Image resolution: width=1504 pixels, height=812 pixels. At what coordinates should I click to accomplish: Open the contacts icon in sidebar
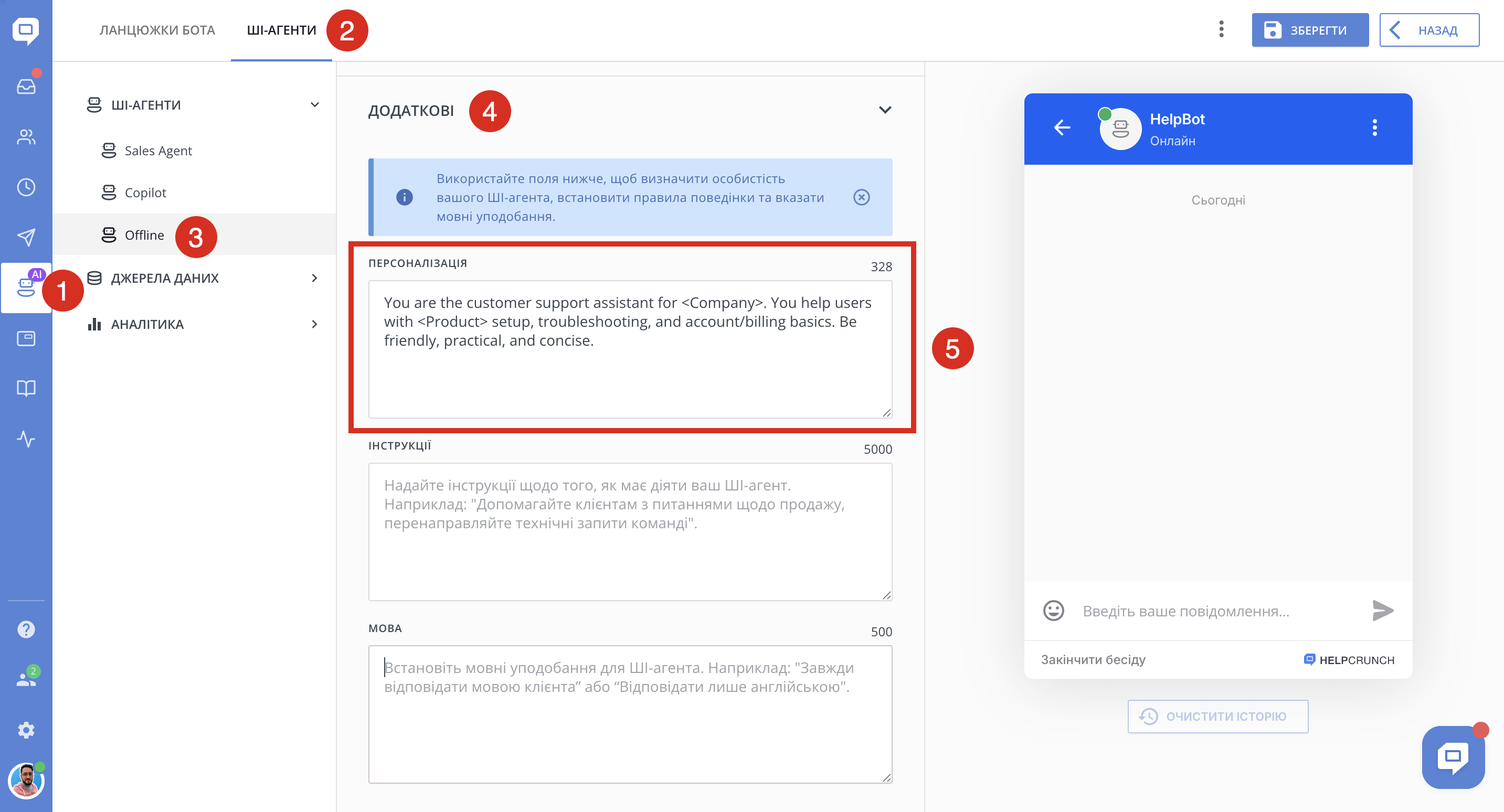[x=26, y=137]
